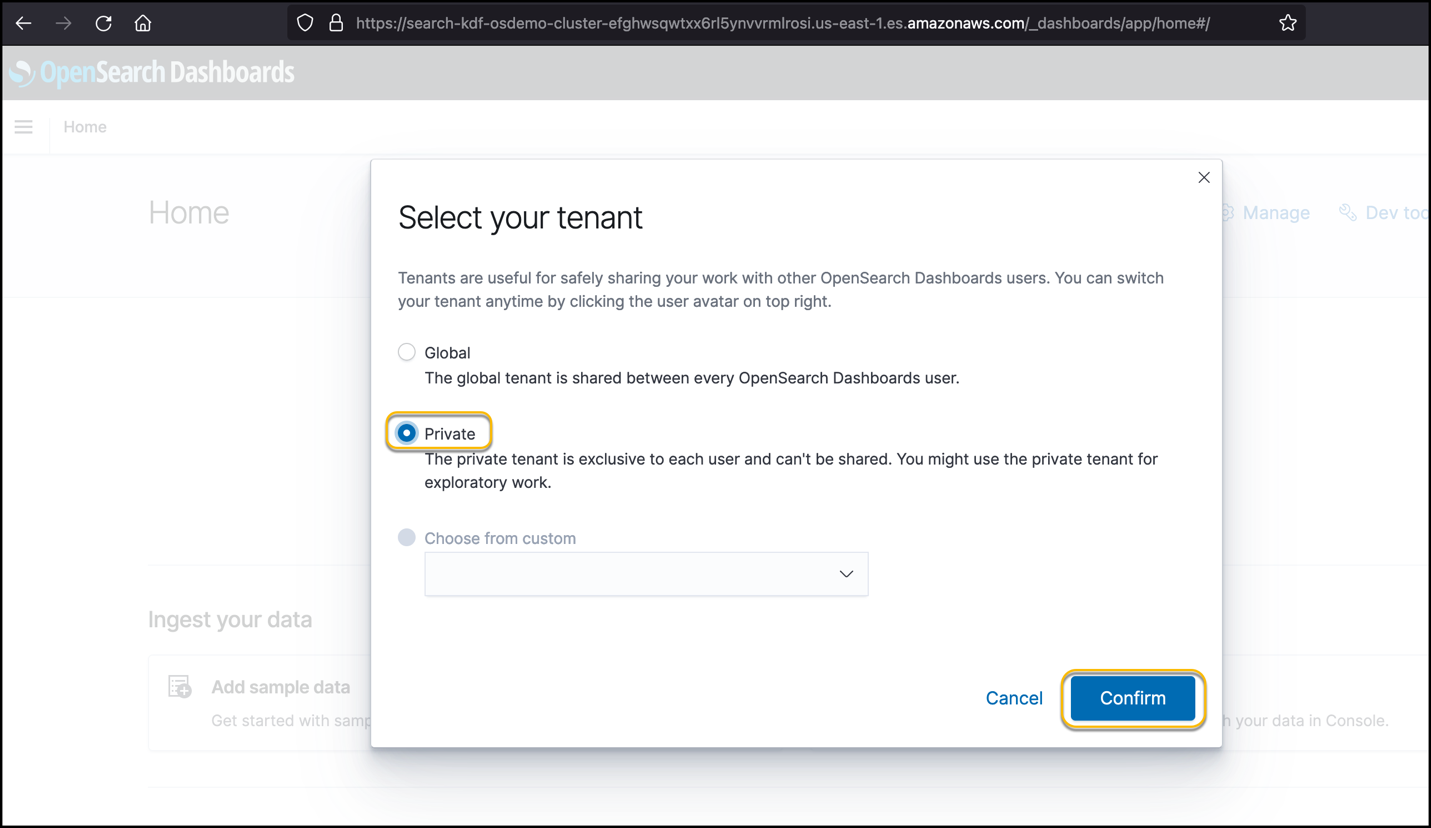The image size is (1431, 828).
Task: Click the browser forward arrow
Action: pos(63,23)
